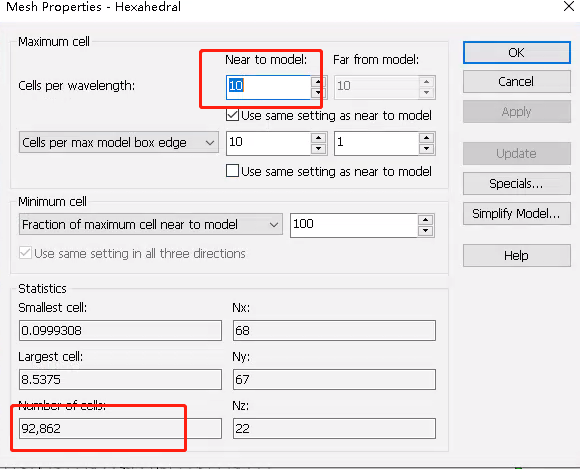Cancel the mesh properties dialog
The height and width of the screenshot is (469, 580).
517,81
